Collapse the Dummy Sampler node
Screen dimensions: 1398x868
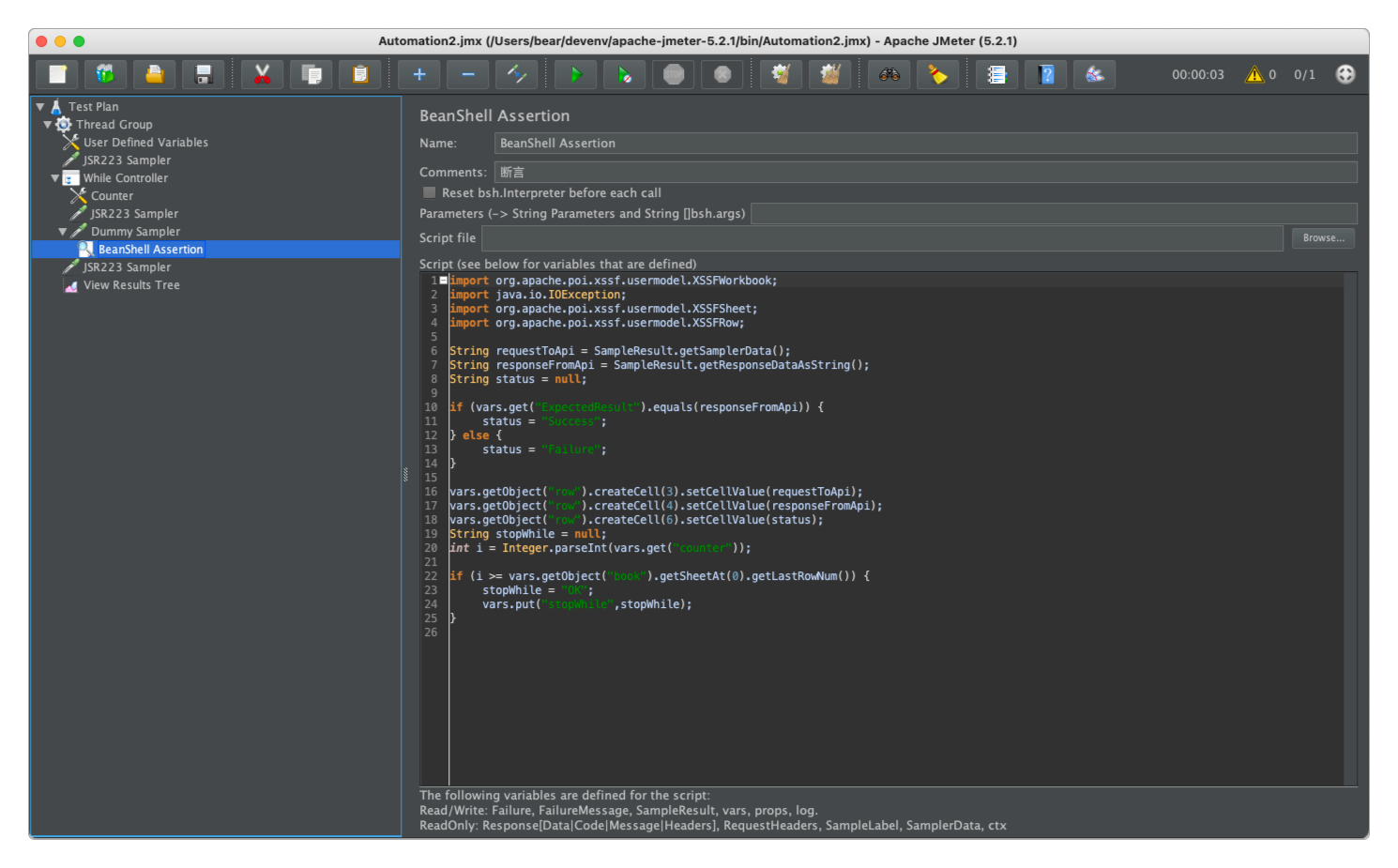(x=63, y=232)
